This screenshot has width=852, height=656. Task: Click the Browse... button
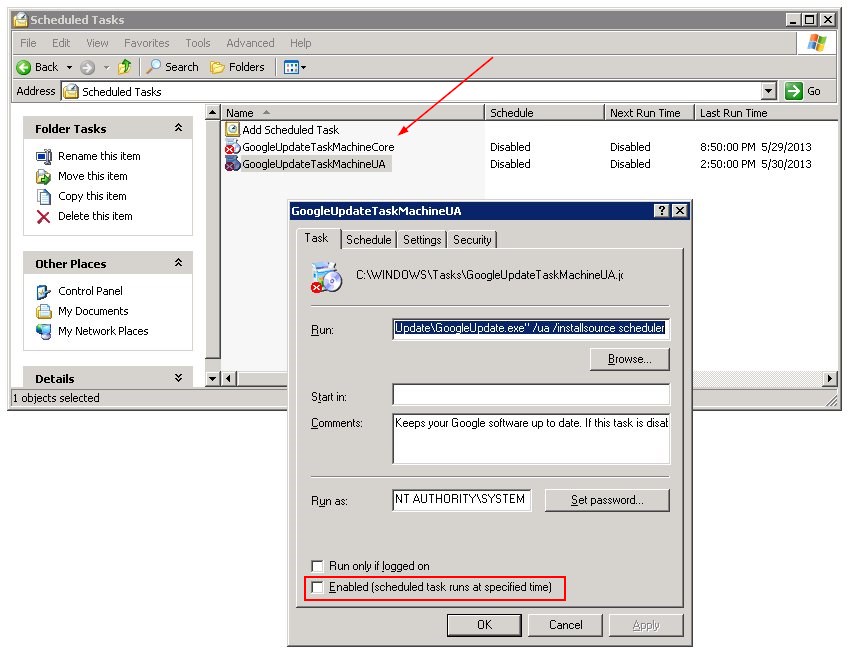(630, 359)
